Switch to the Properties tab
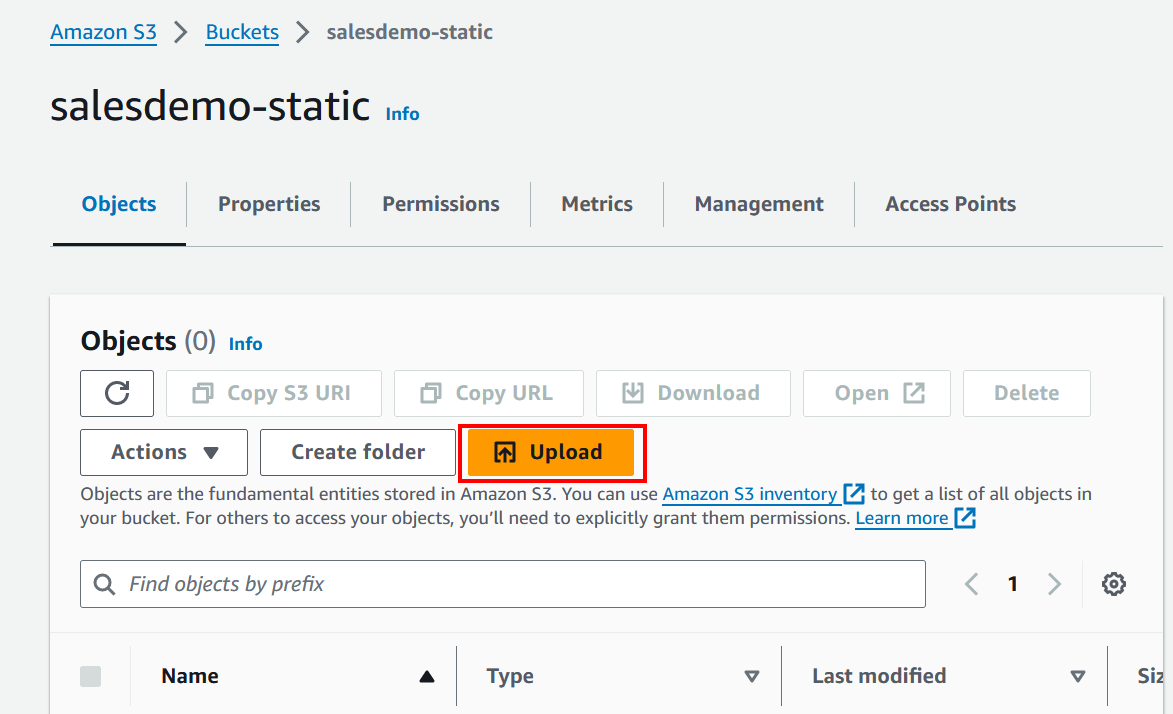This screenshot has height=714, width=1173. (269, 204)
